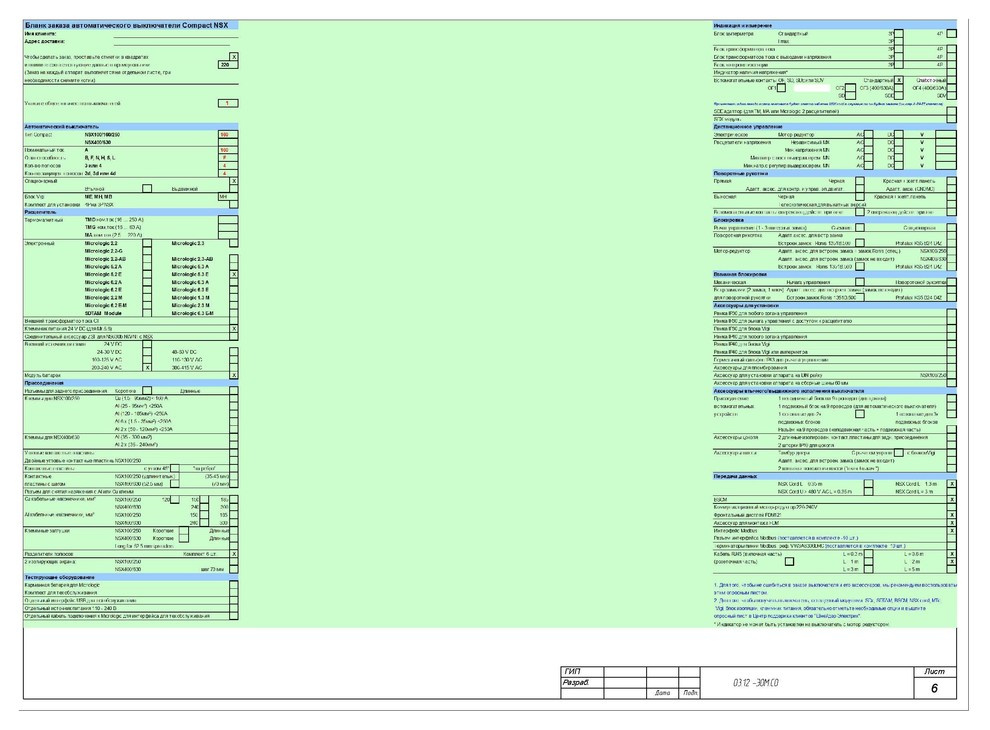Screen dimensions: 990x730
Task: Check "Мотор редуктор" AC checkbox
Action: [869, 135]
